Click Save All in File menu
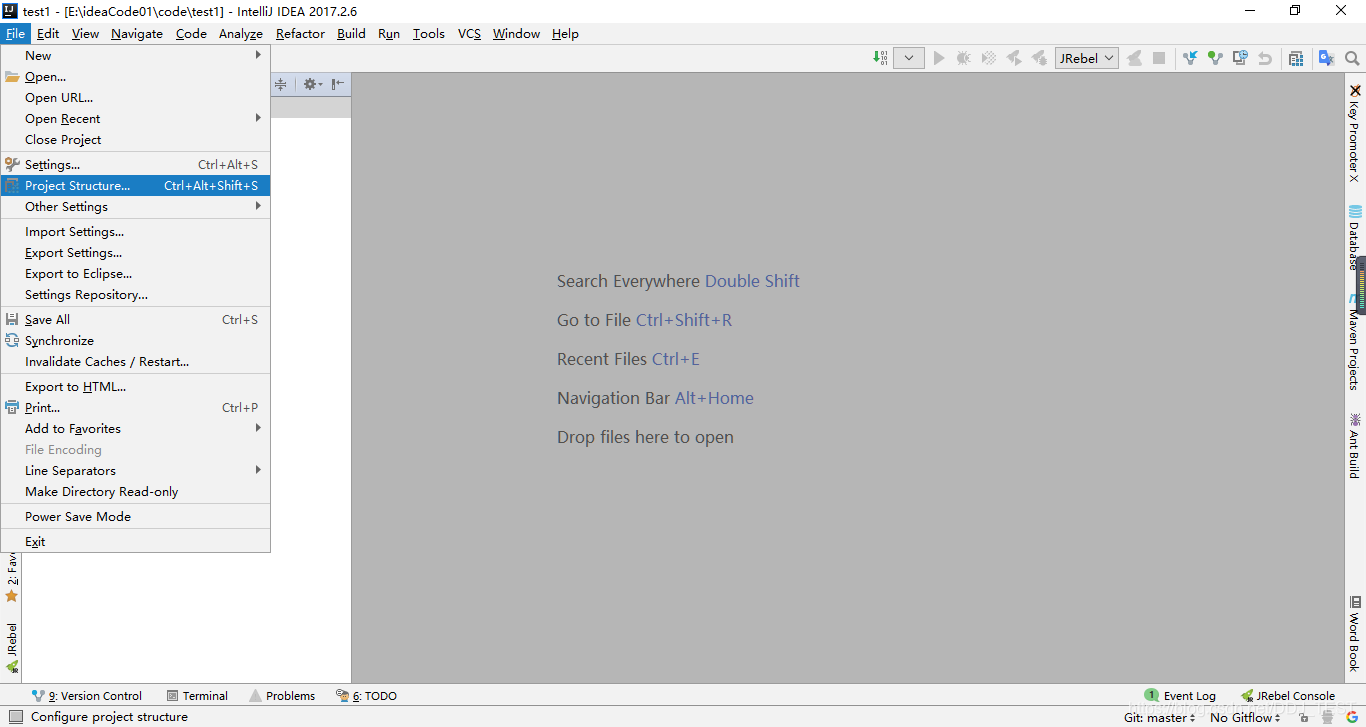The height and width of the screenshot is (727, 1366). coord(136,320)
